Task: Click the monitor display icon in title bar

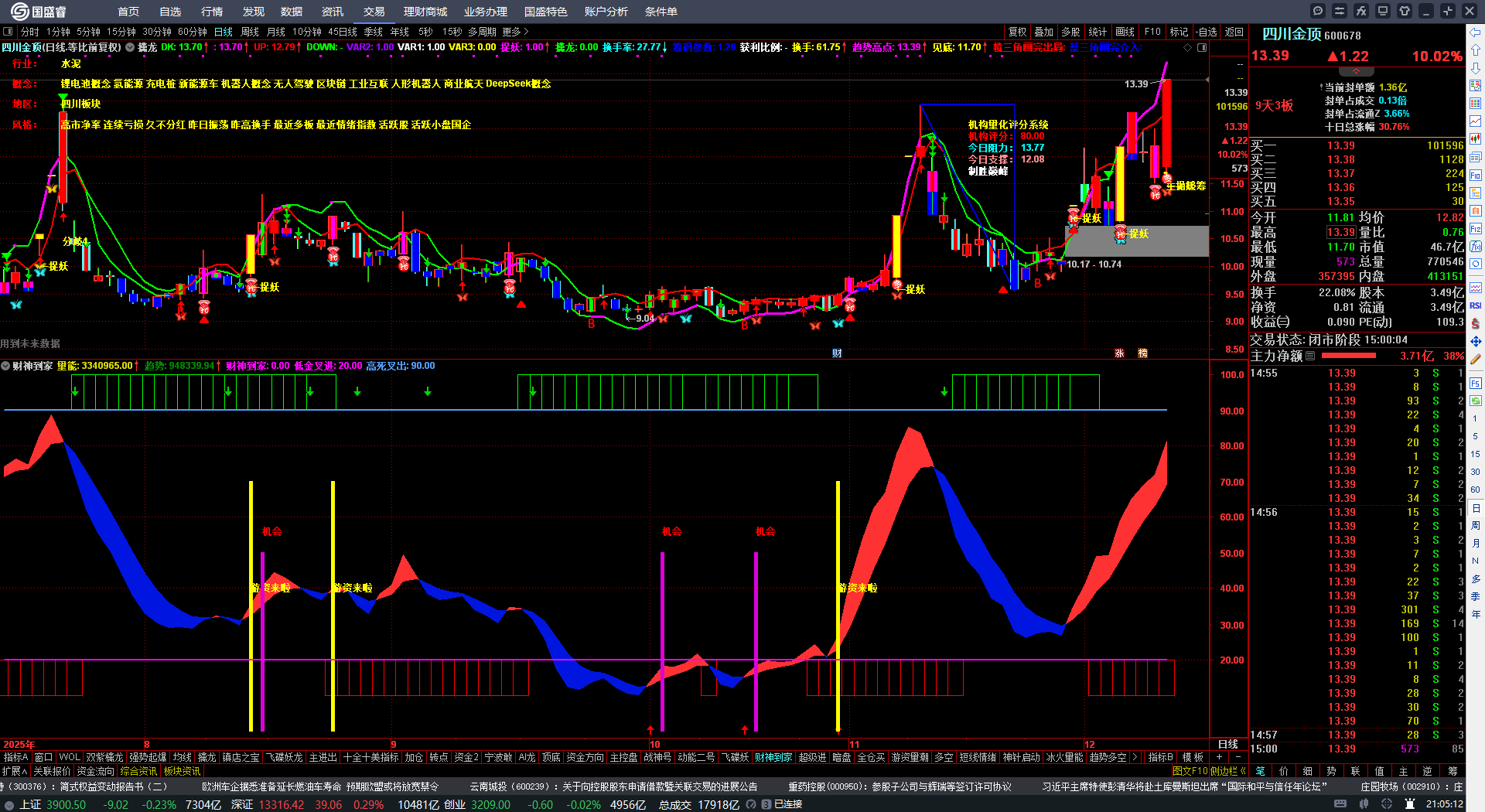Action: point(1383,11)
